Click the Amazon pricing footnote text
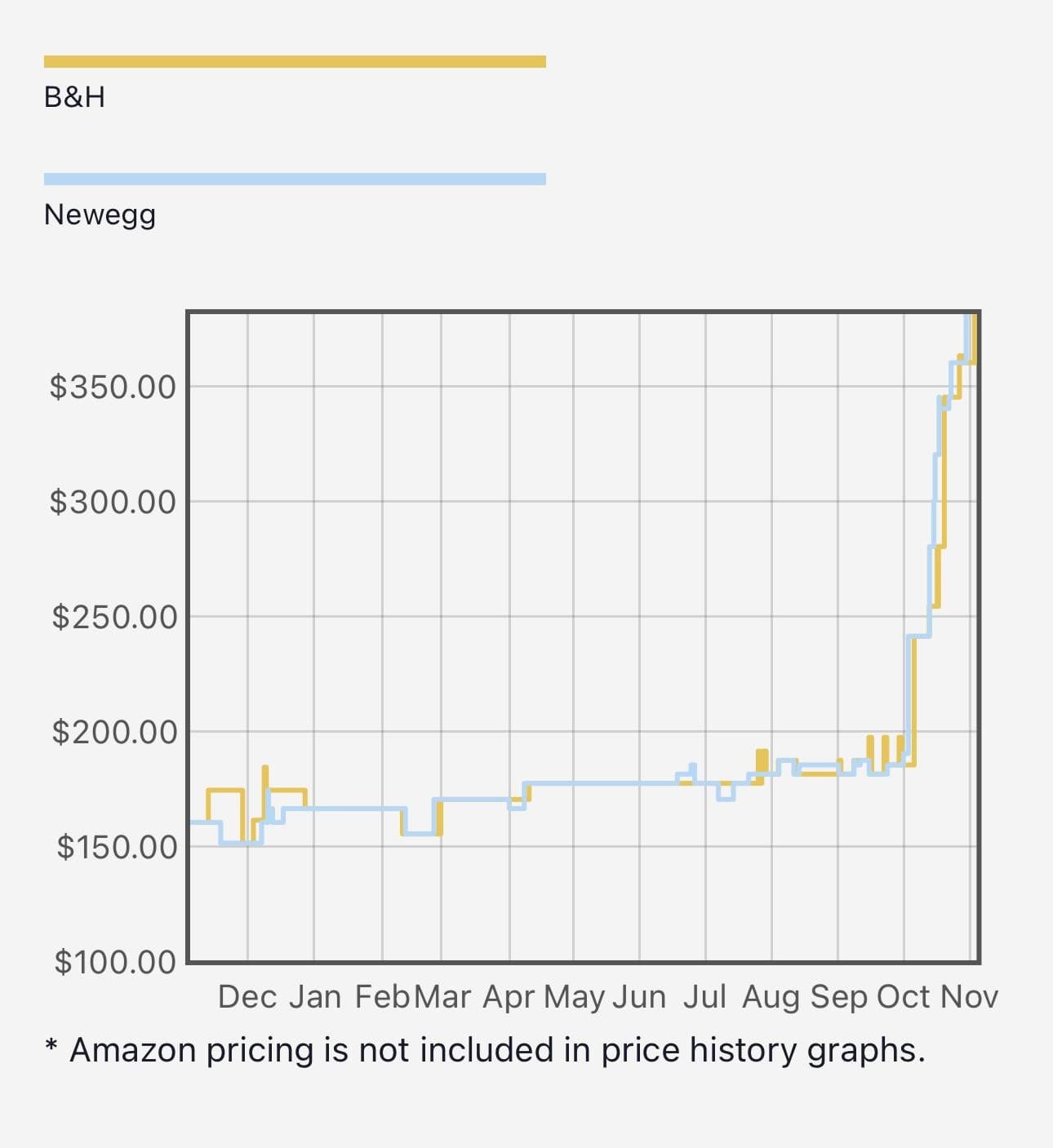The height and width of the screenshot is (1148, 1053). tap(486, 1050)
